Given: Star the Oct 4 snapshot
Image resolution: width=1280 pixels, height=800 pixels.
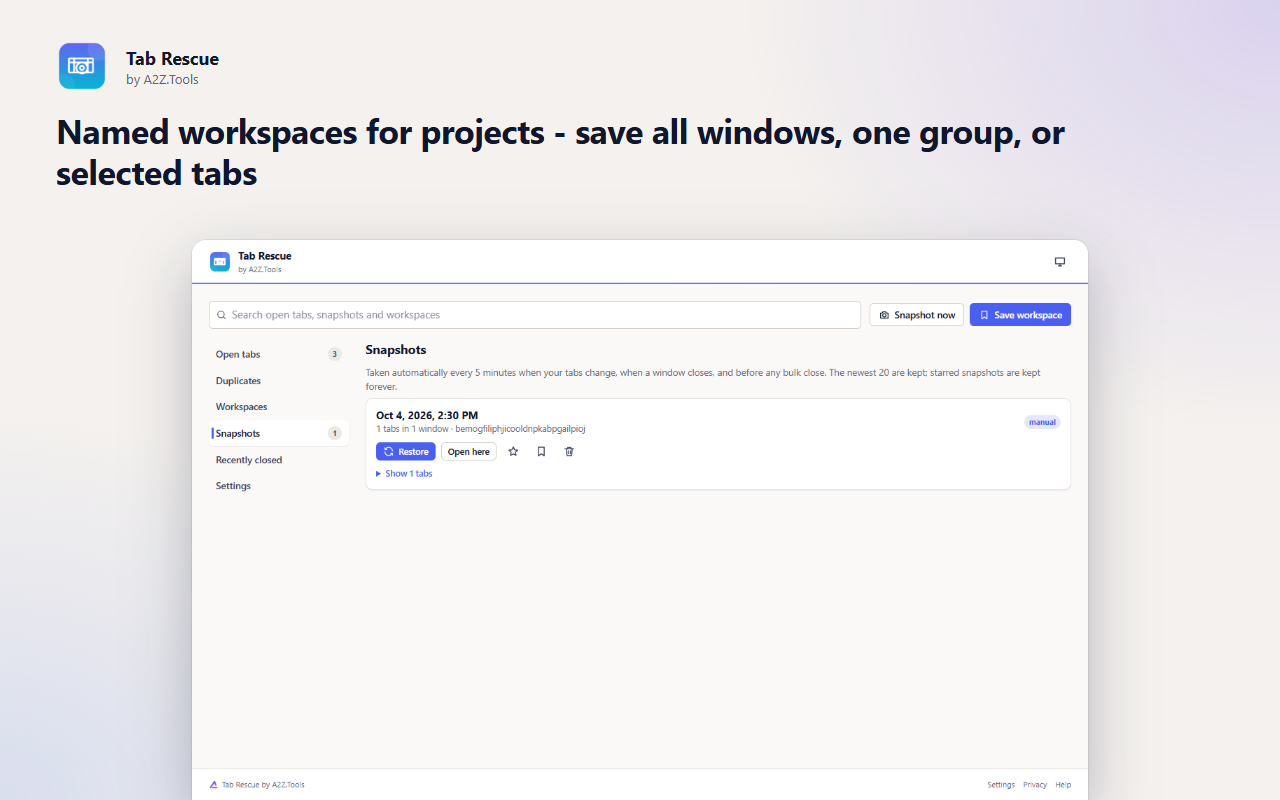Looking at the screenshot, I should (513, 452).
